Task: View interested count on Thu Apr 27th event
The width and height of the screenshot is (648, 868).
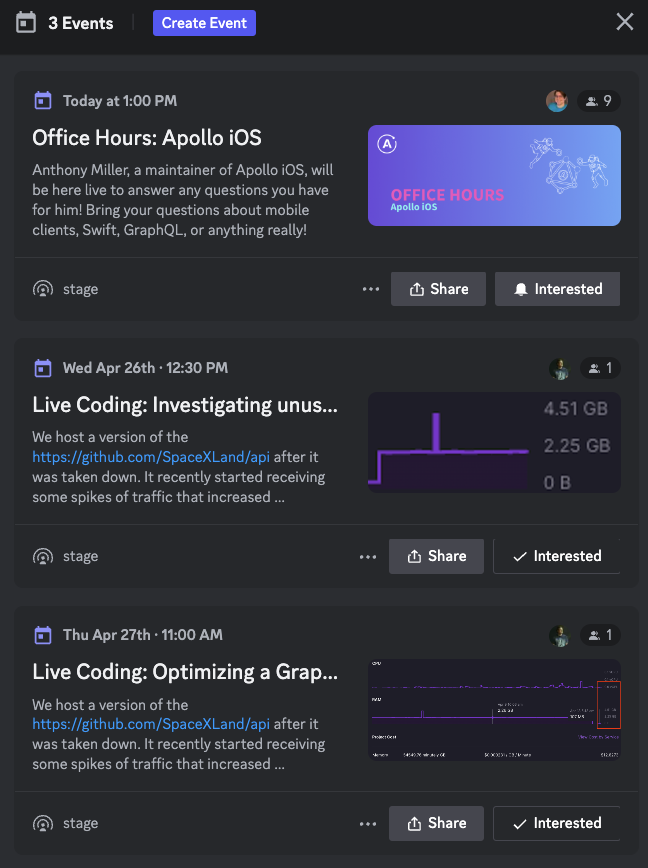Action: [x=600, y=635]
